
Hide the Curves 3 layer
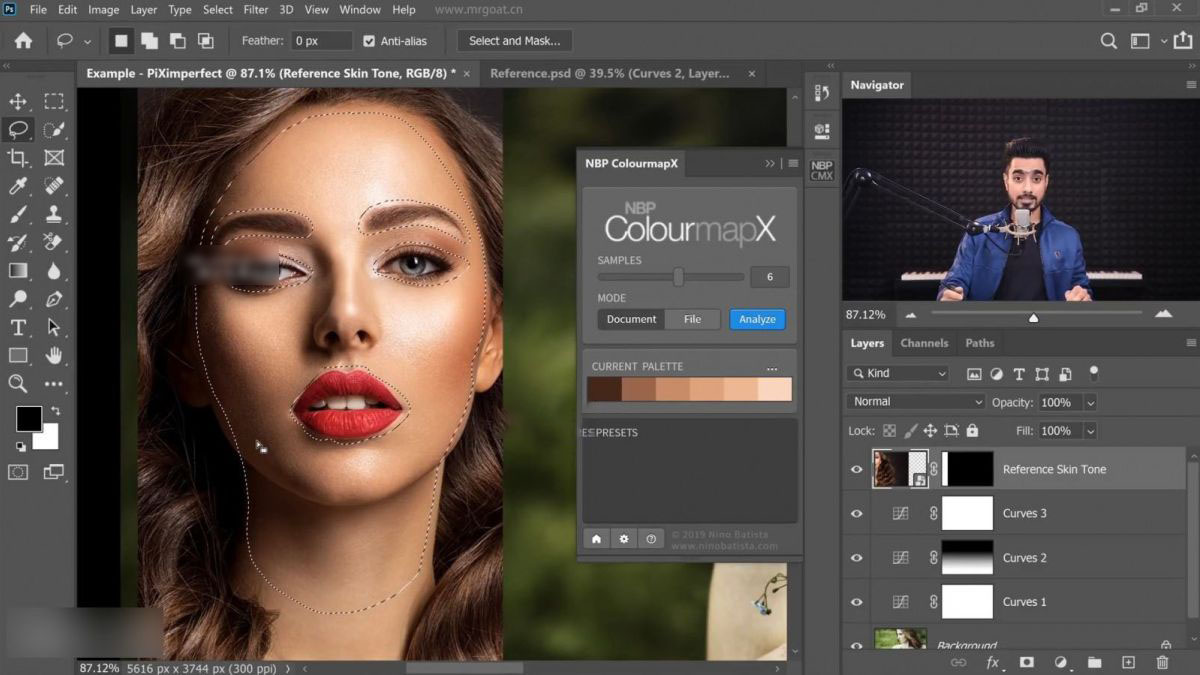(856, 514)
